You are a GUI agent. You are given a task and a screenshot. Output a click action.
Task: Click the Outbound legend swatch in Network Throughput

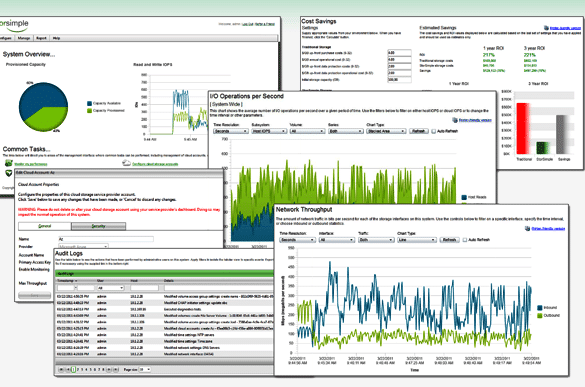click(540, 316)
